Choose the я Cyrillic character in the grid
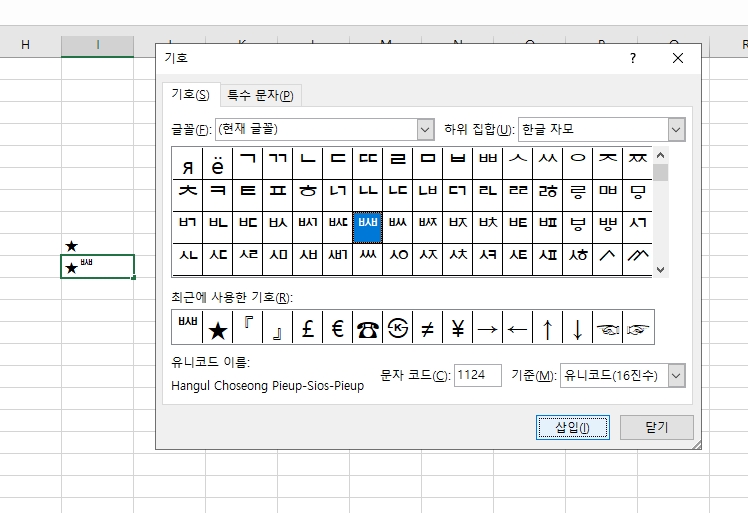 [187, 163]
